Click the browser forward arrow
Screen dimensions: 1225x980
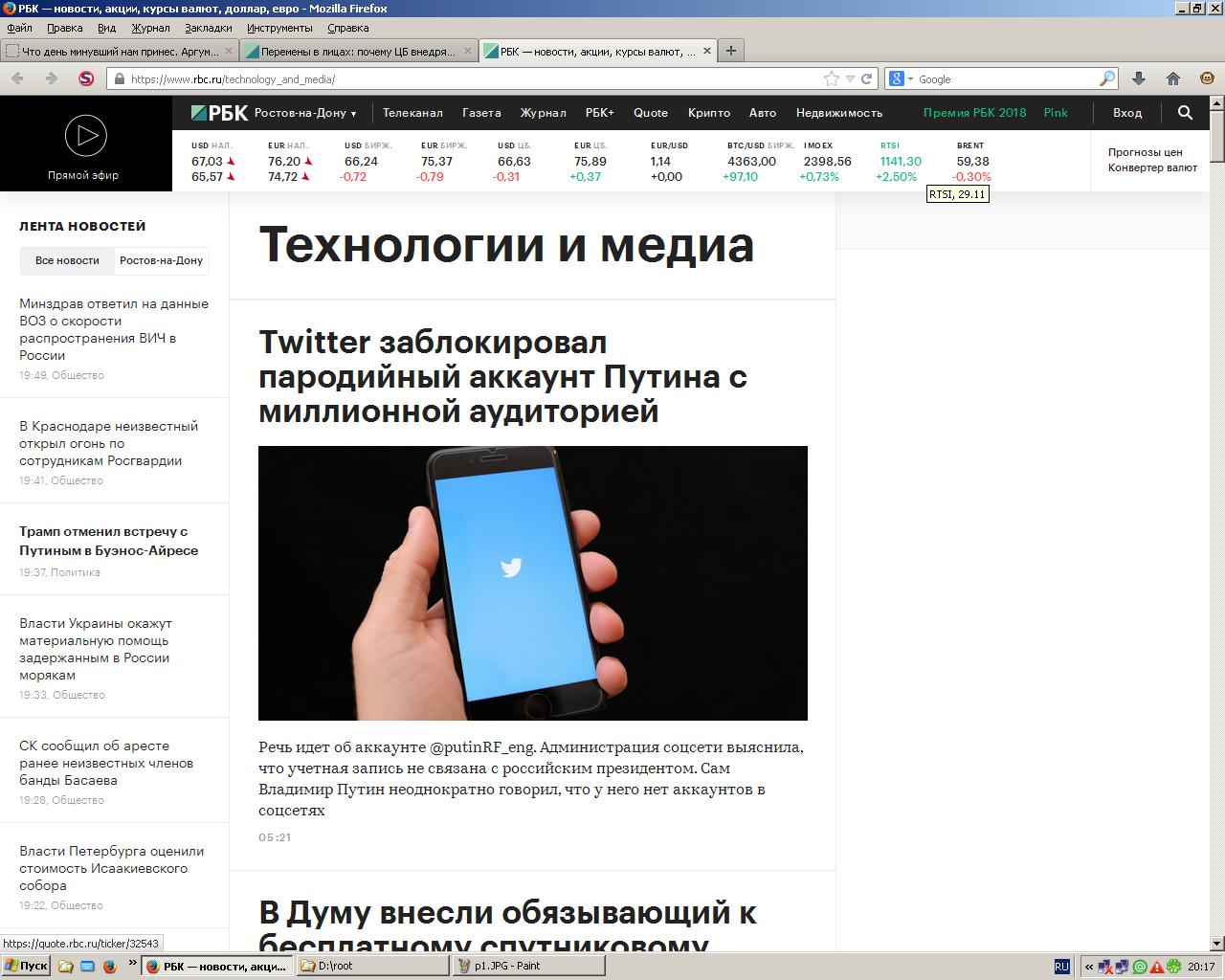click(x=52, y=78)
